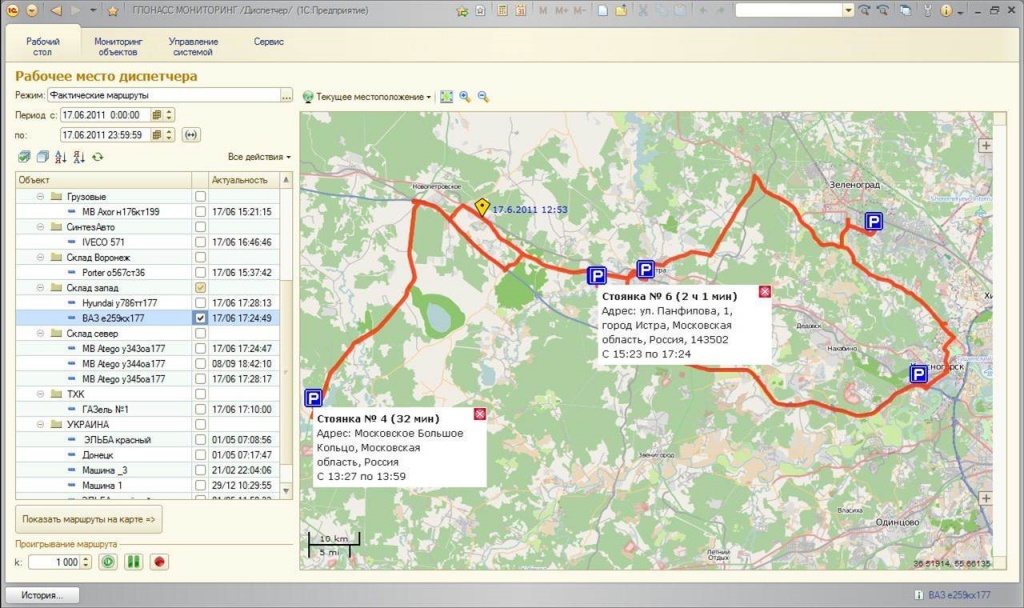Close the Стоянка № 6 popup
The image size is (1024, 608).
coord(765,291)
